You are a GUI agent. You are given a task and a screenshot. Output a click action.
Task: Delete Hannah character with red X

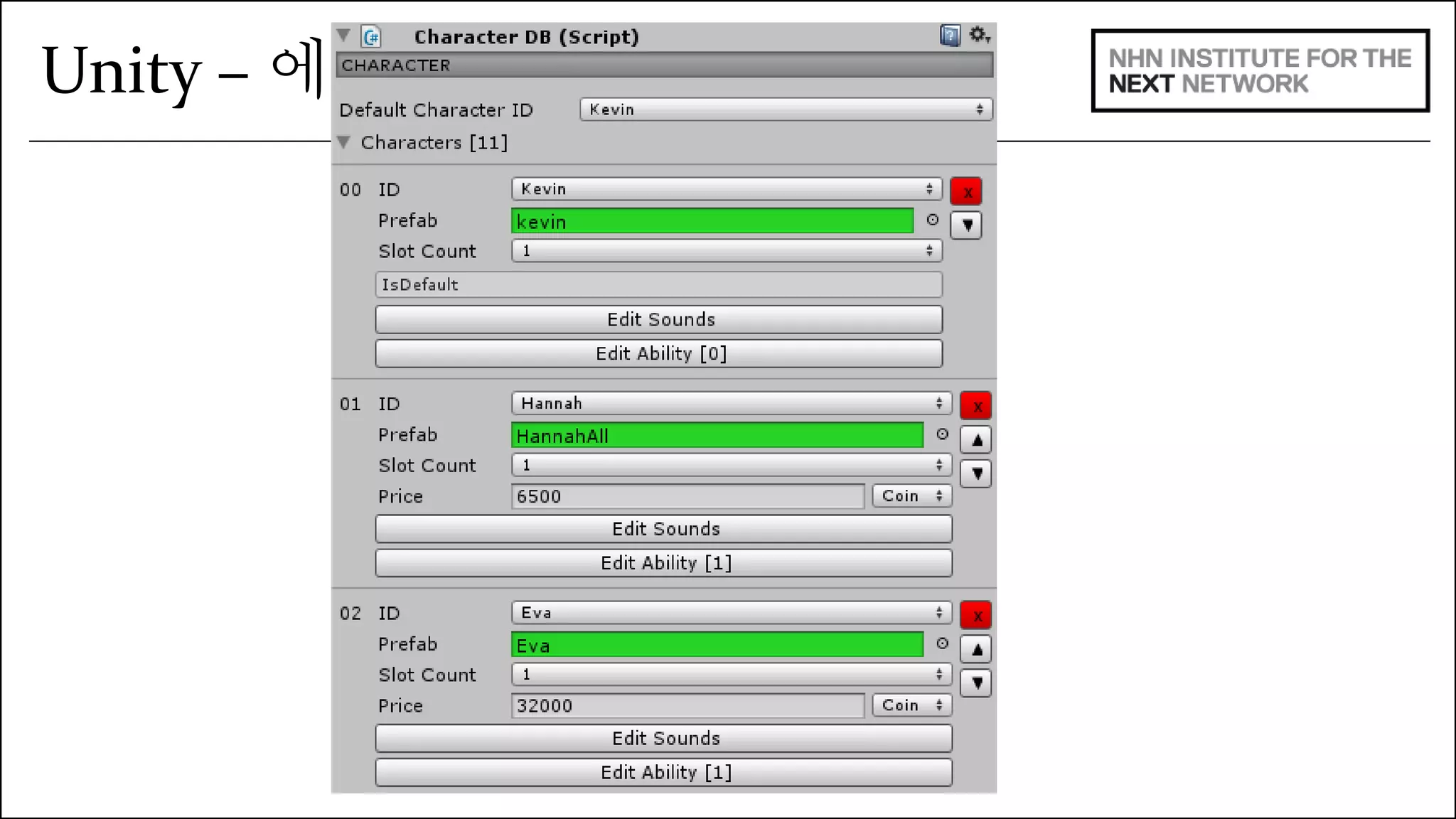(x=976, y=406)
